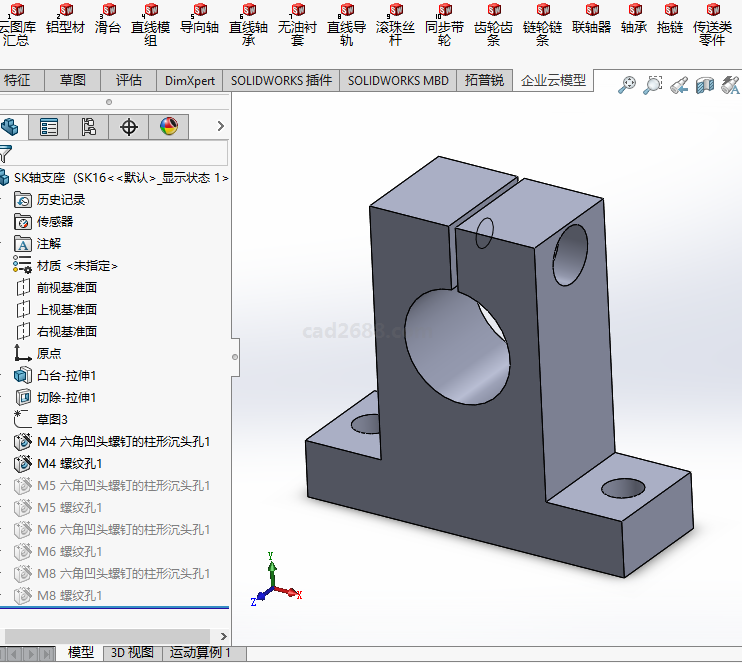The height and width of the screenshot is (663, 742).
Task: Click the Zoom to Fit icon
Action: [627, 86]
